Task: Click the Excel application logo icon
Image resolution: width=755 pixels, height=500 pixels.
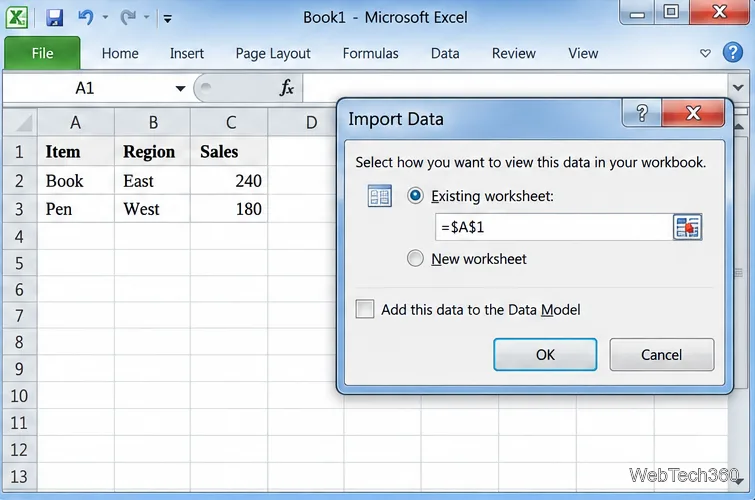Action: tap(16, 18)
